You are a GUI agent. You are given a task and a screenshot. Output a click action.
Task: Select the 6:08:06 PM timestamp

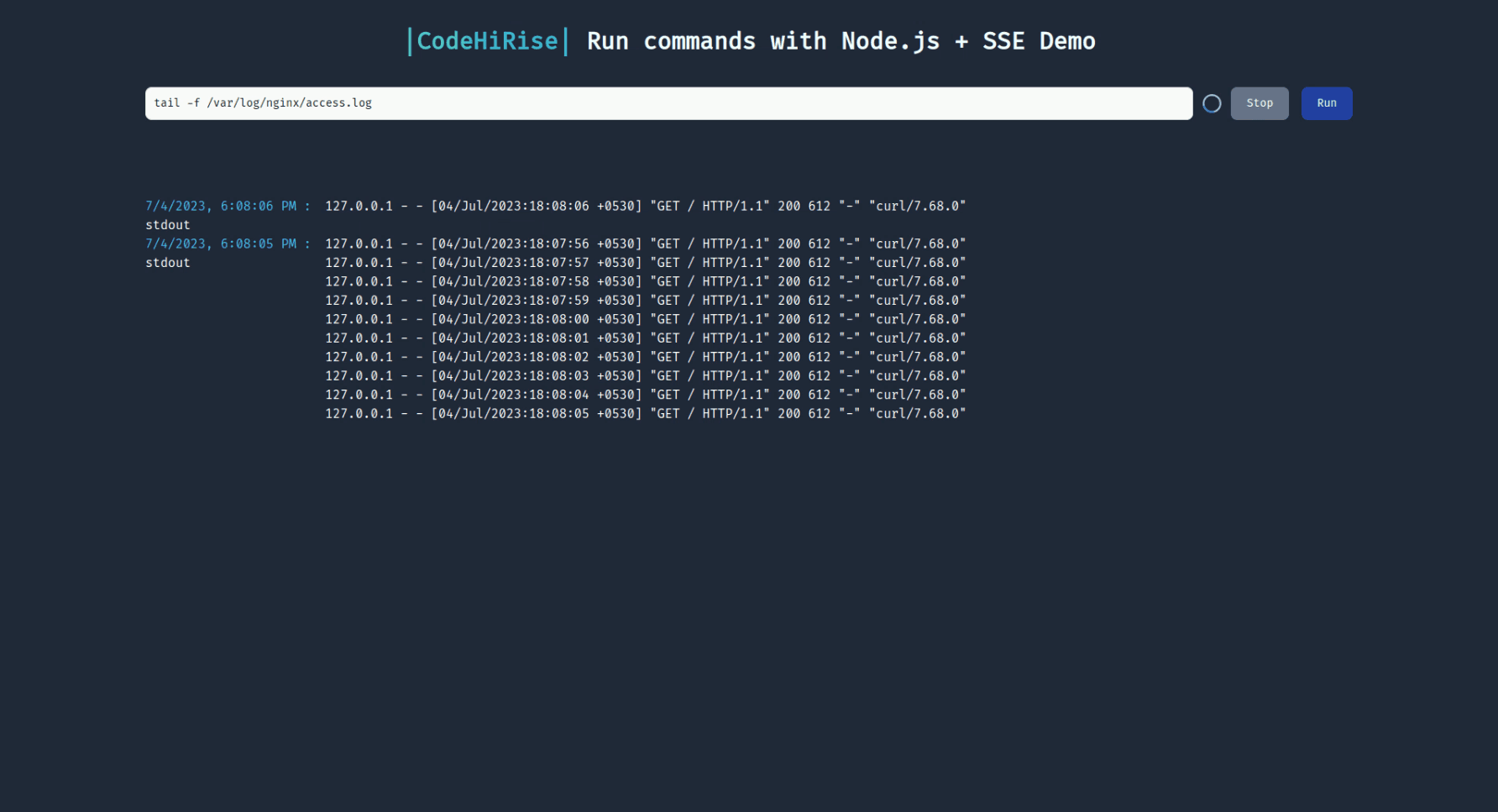click(222, 206)
